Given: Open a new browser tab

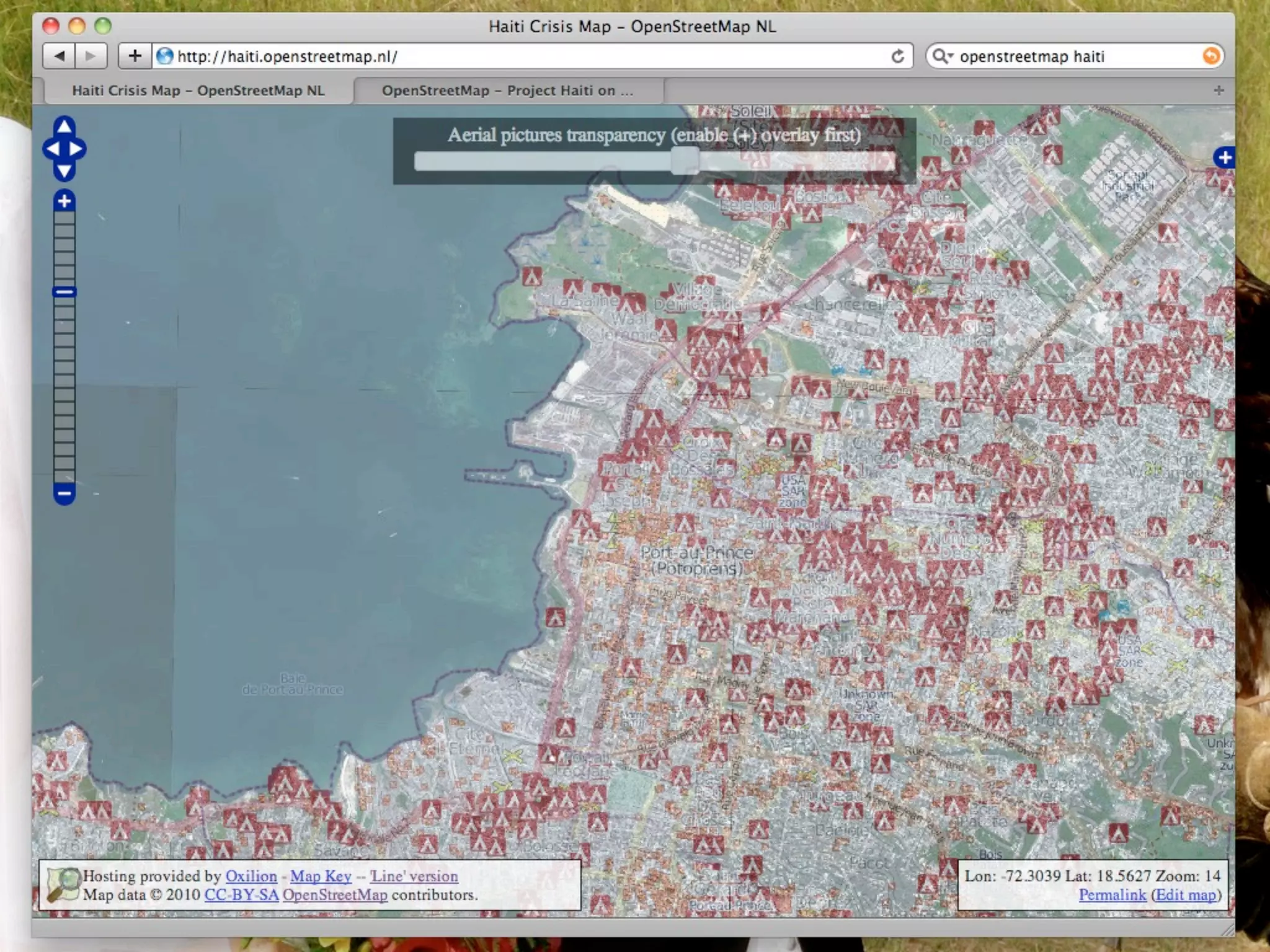Looking at the screenshot, I should coord(1219,90).
